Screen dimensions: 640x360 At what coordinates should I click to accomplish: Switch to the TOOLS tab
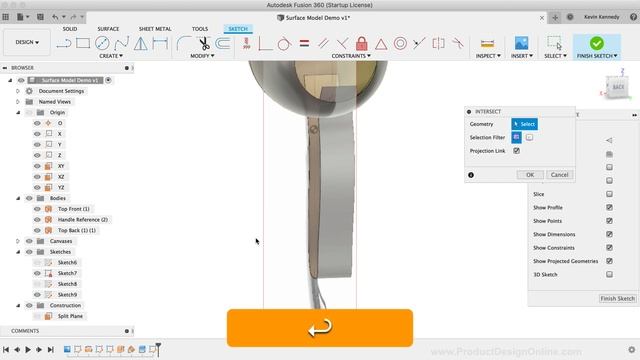pos(200,29)
